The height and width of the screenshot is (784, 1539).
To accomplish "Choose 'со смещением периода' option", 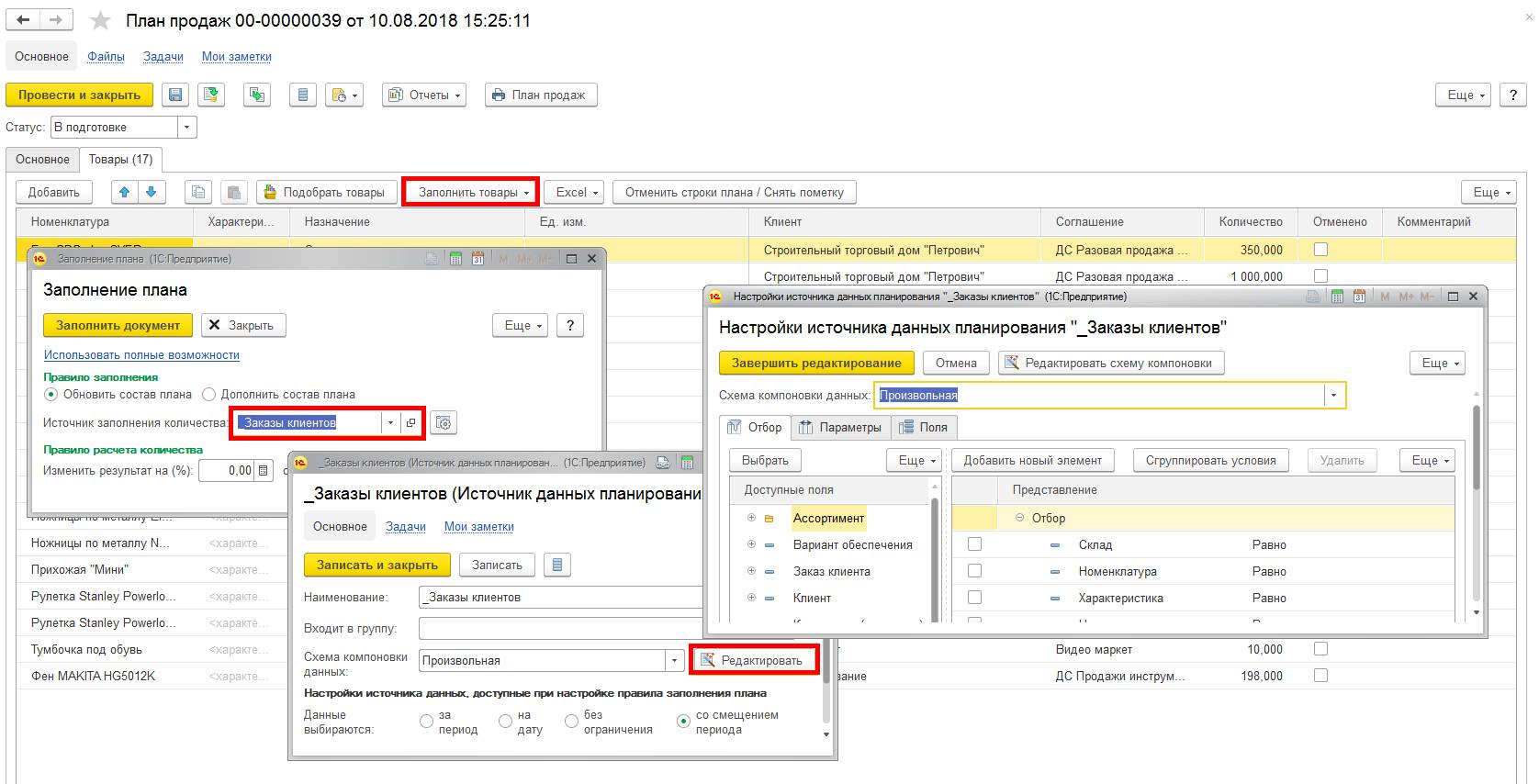I will tap(683, 722).
